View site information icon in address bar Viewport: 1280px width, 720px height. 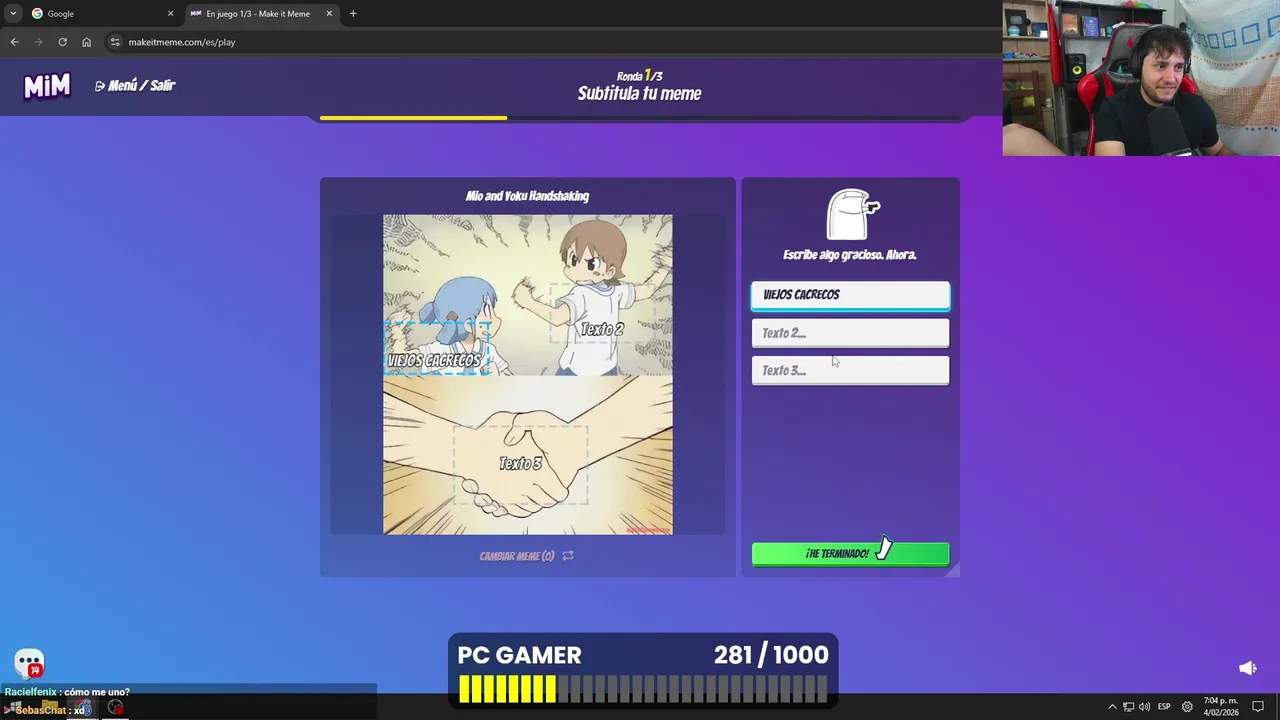[x=115, y=42]
